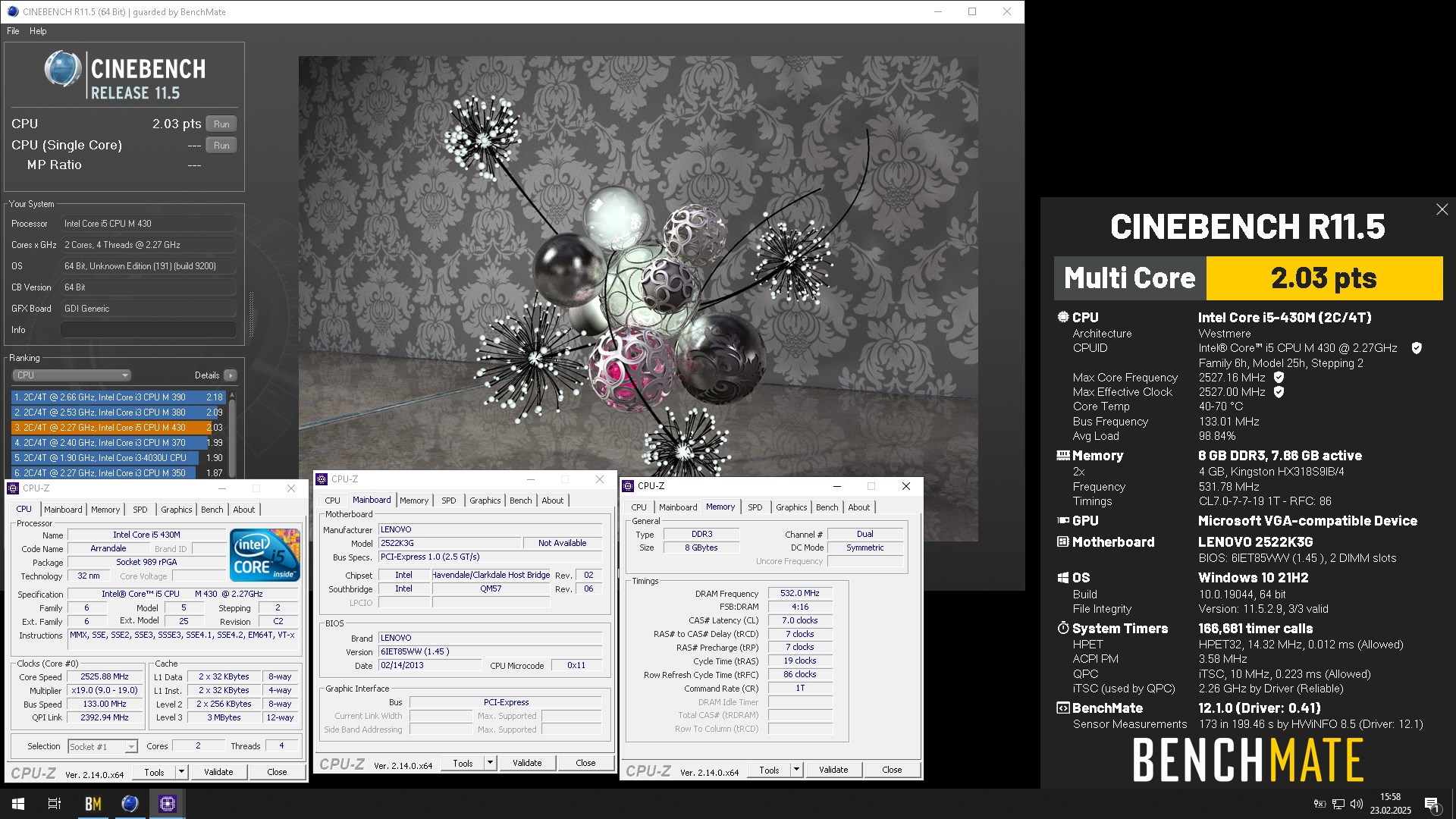Screen dimensions: 1456x819
Task: Click Intel Core i5 logo in CPU-Z
Action: (x=265, y=555)
